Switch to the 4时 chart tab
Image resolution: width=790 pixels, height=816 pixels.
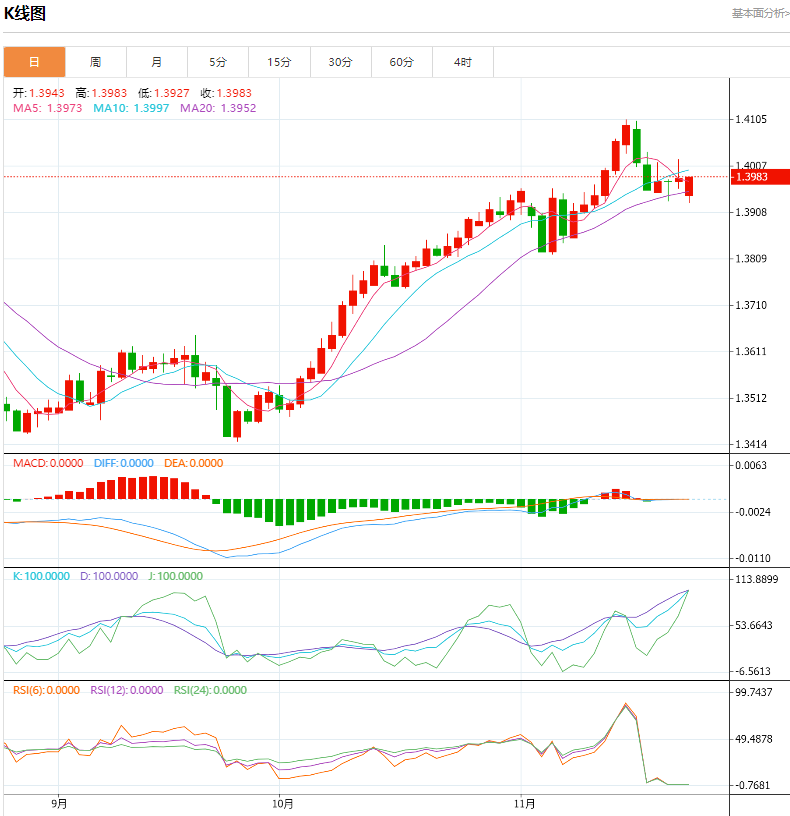coord(462,62)
